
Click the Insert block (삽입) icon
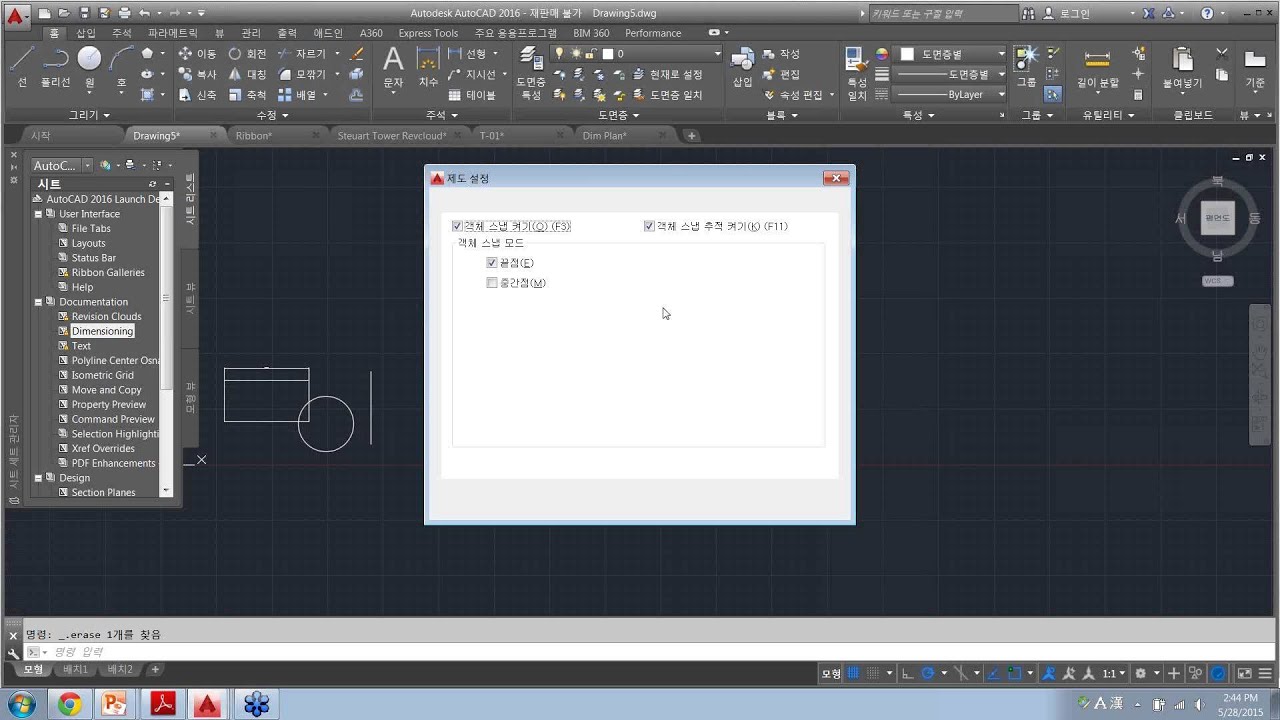point(742,66)
